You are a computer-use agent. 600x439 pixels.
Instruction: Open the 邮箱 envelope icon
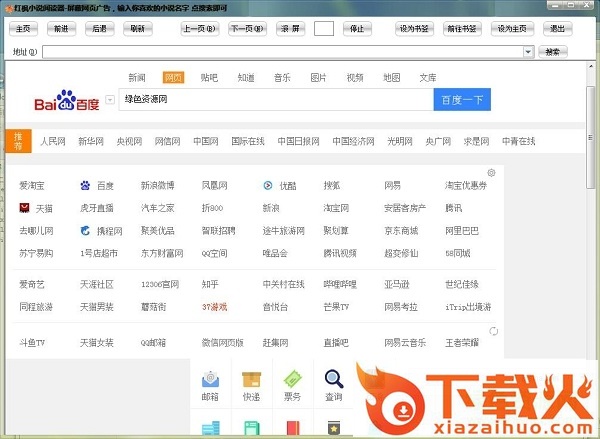210,379
